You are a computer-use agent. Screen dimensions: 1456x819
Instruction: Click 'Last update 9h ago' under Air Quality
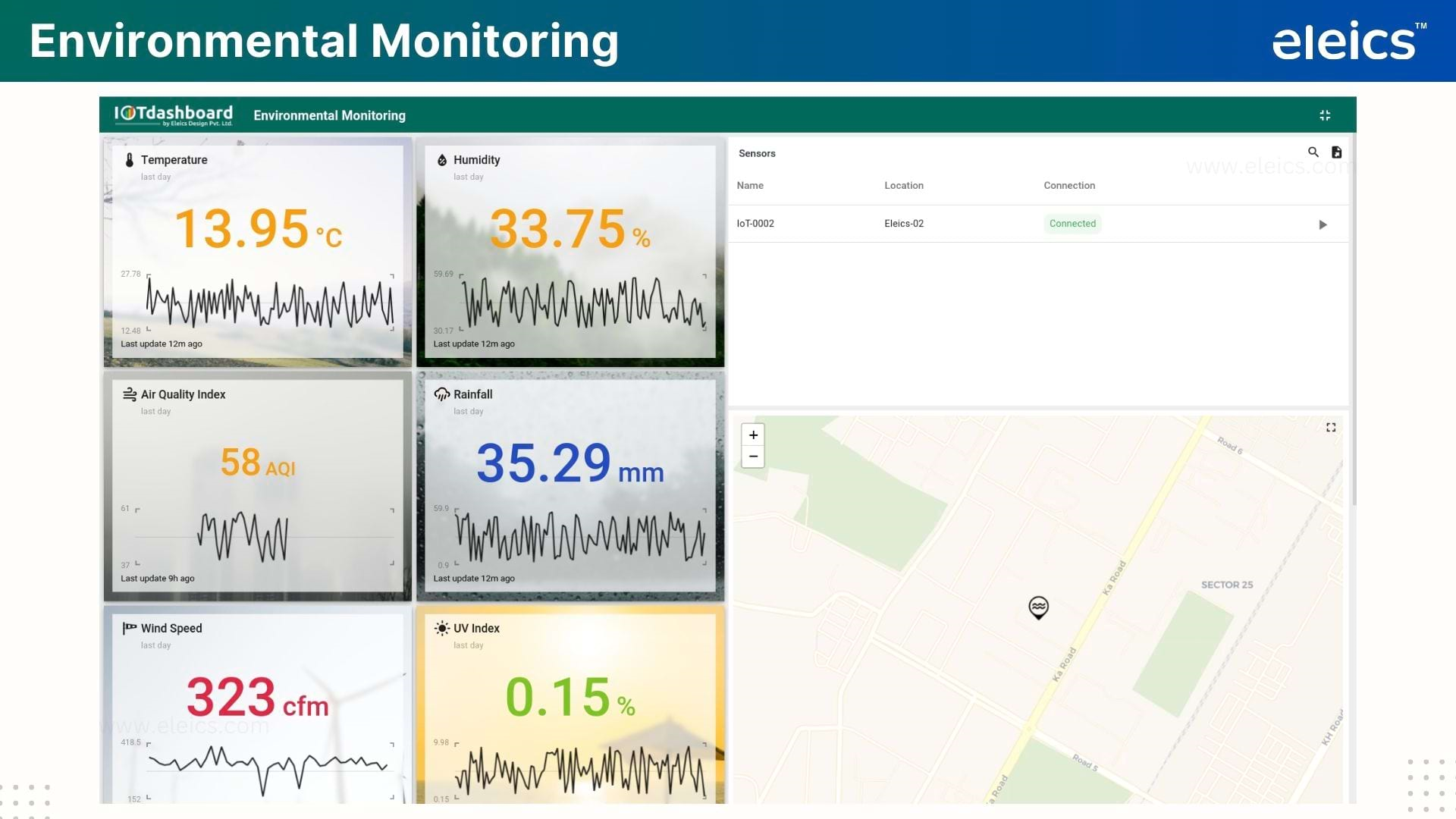click(x=158, y=579)
